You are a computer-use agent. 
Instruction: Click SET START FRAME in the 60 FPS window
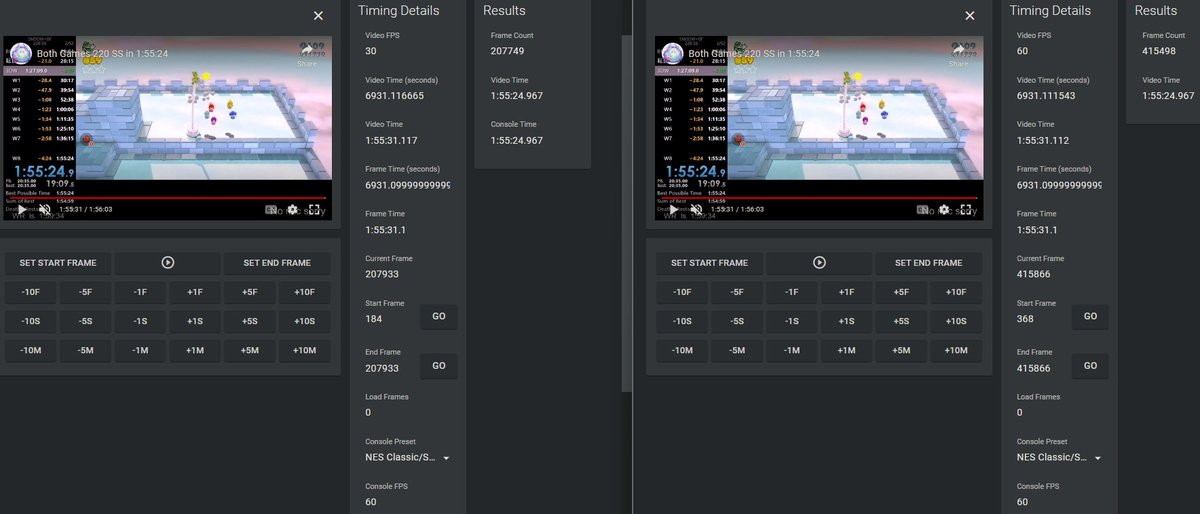tap(709, 263)
